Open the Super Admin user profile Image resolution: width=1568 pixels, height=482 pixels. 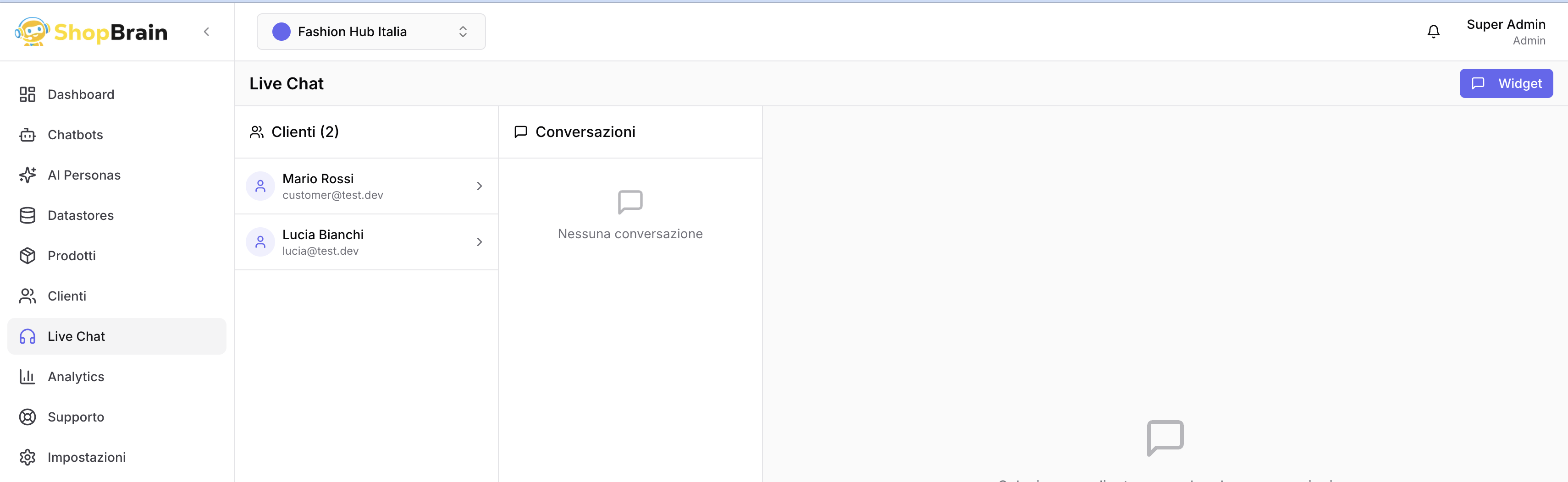[1505, 32]
